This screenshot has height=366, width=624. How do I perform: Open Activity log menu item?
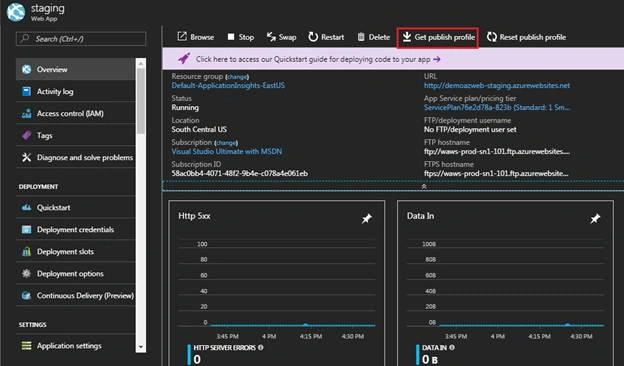[x=76, y=92]
